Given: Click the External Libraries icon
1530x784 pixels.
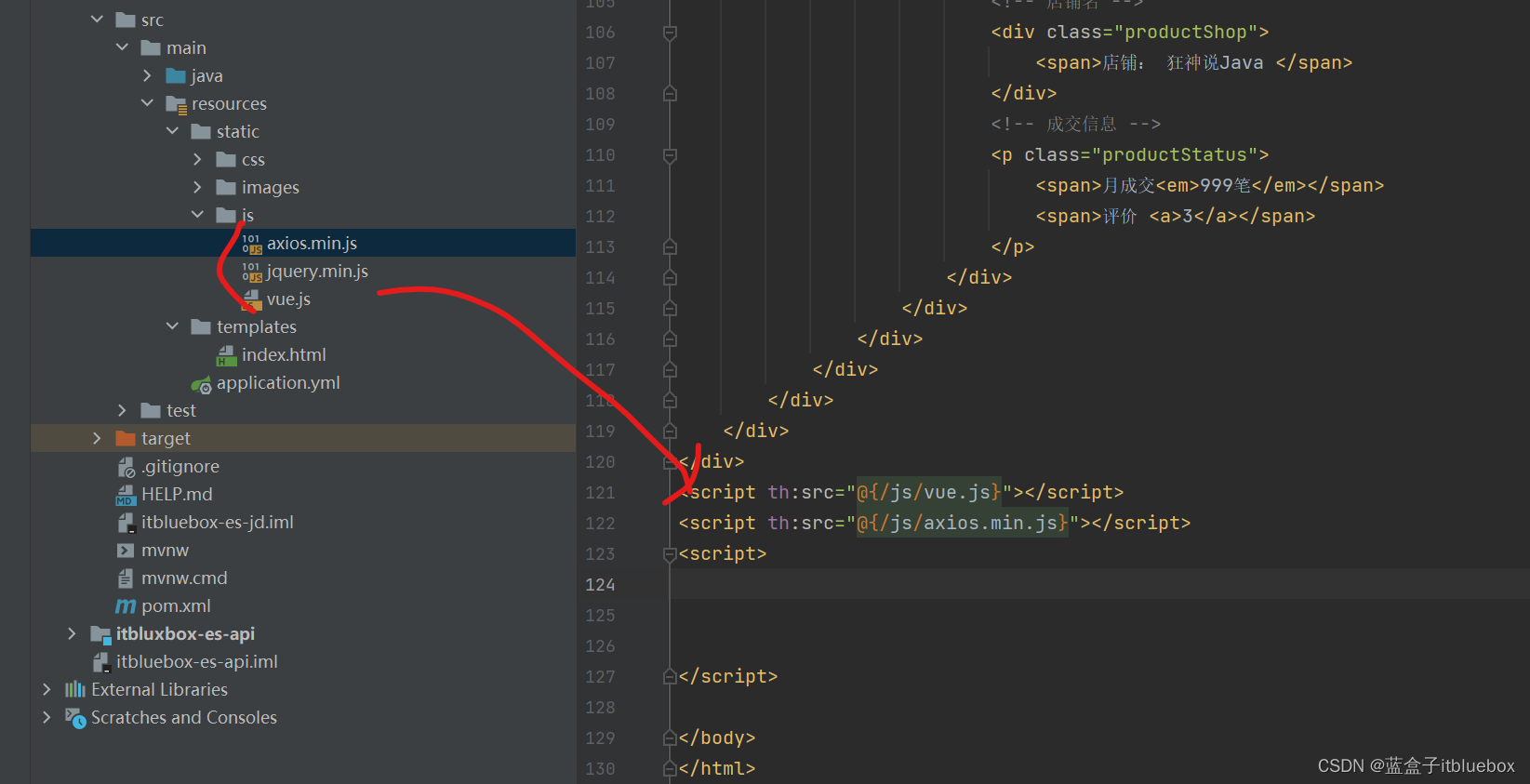Looking at the screenshot, I should [75, 689].
